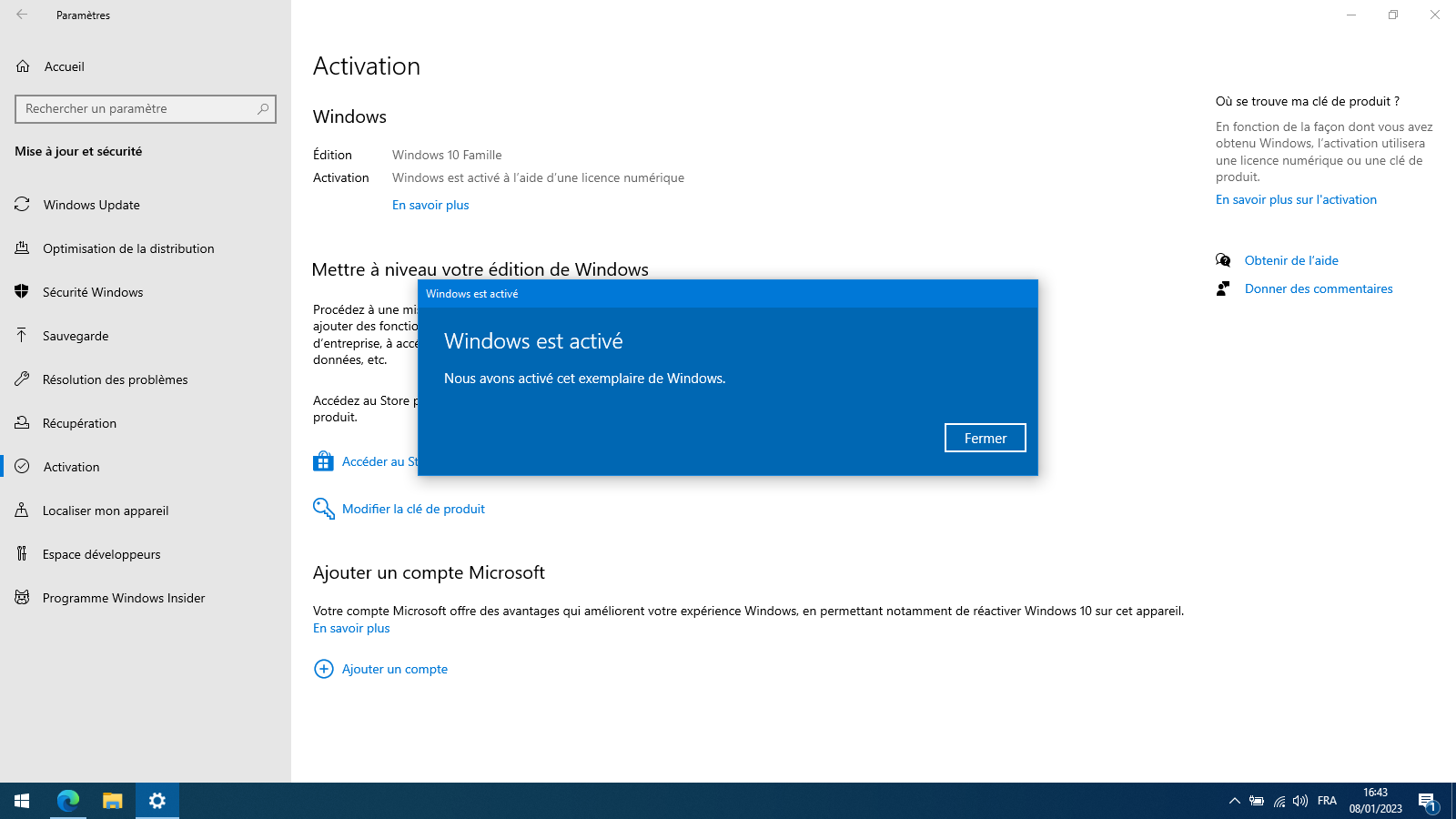Click the plus circle add account icon
The image size is (1456, 819).
(323, 669)
